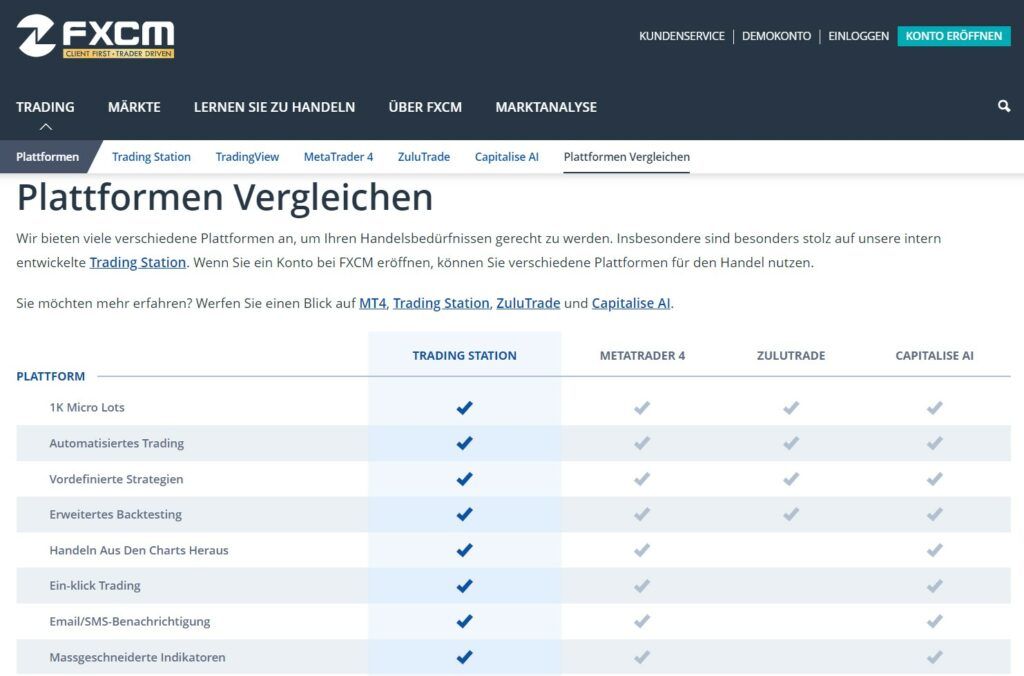Click the Handeln Aus Den Charts Heraus label
The height and width of the screenshot is (676, 1024).
pos(139,550)
